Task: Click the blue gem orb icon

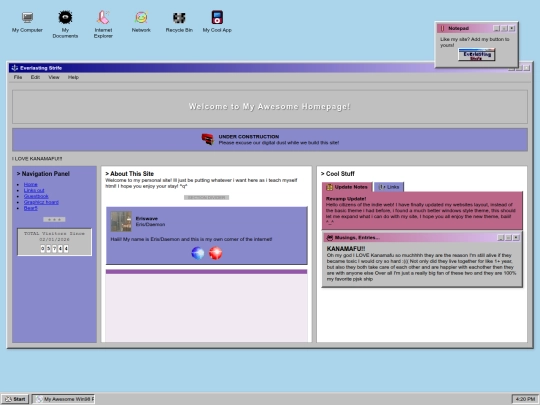Action: 198,253
